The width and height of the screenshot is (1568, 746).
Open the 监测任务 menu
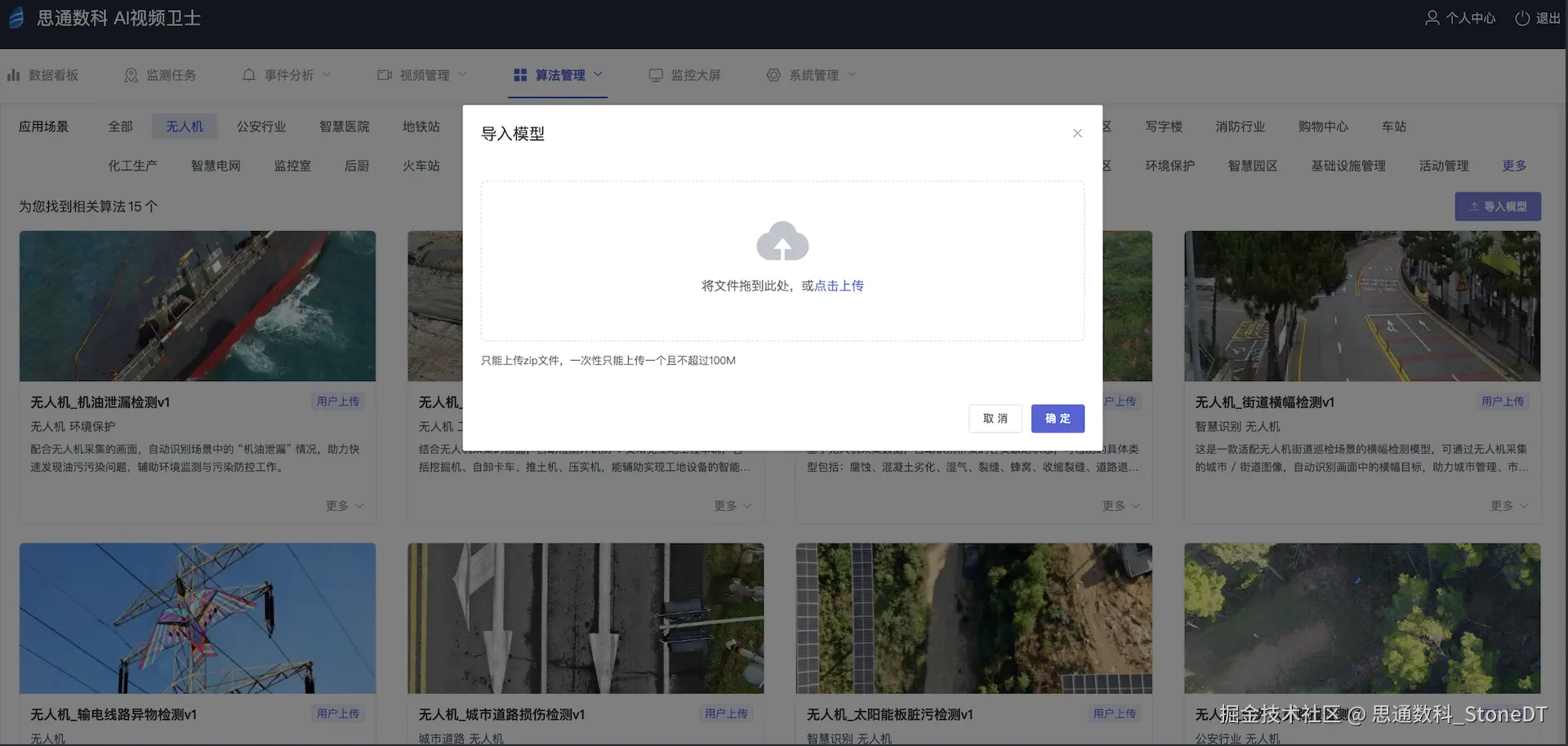pyautogui.click(x=160, y=75)
